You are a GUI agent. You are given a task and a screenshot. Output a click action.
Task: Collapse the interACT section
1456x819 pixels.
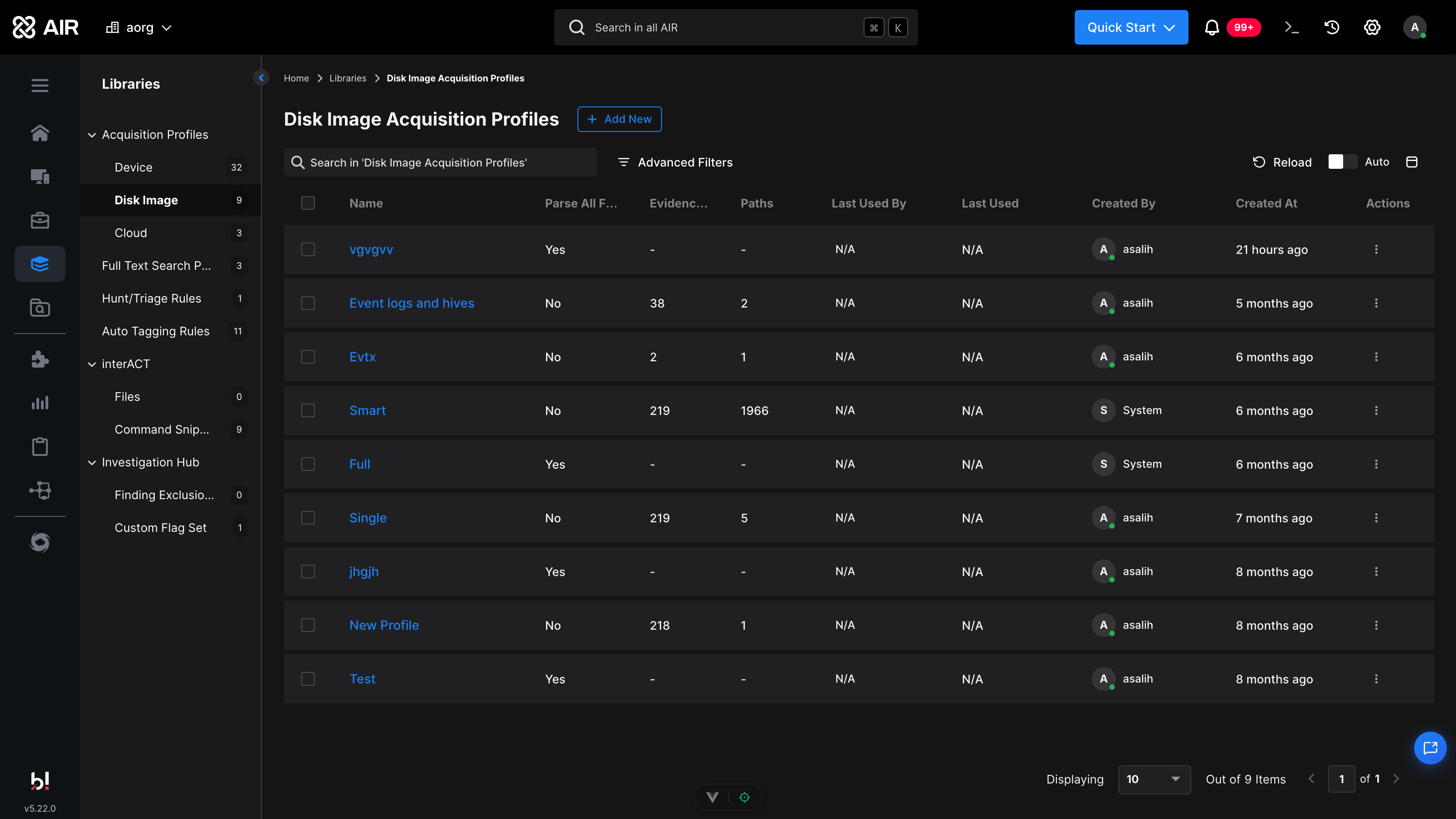92,364
